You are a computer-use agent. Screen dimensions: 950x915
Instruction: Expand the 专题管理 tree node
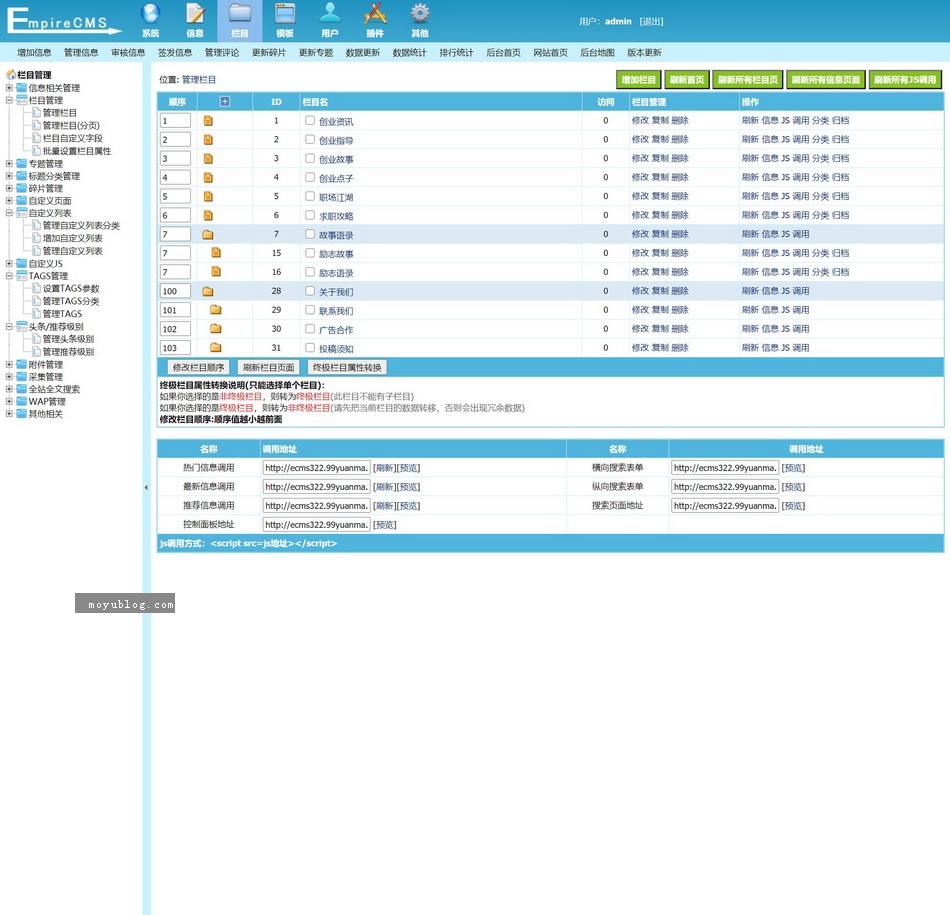pos(9,164)
